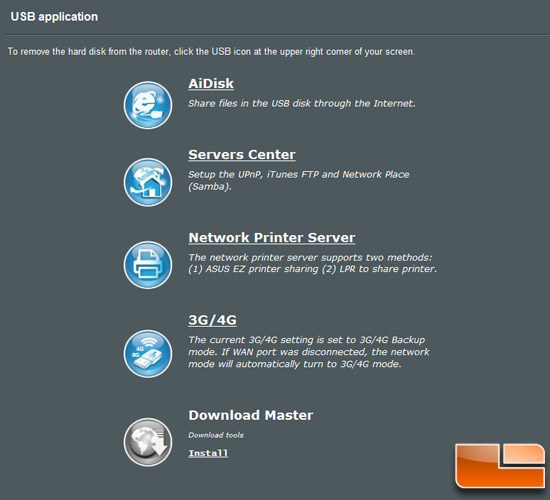Click the ASUS EZ printer sharing description
This screenshot has height=500, width=550.
coord(312,263)
